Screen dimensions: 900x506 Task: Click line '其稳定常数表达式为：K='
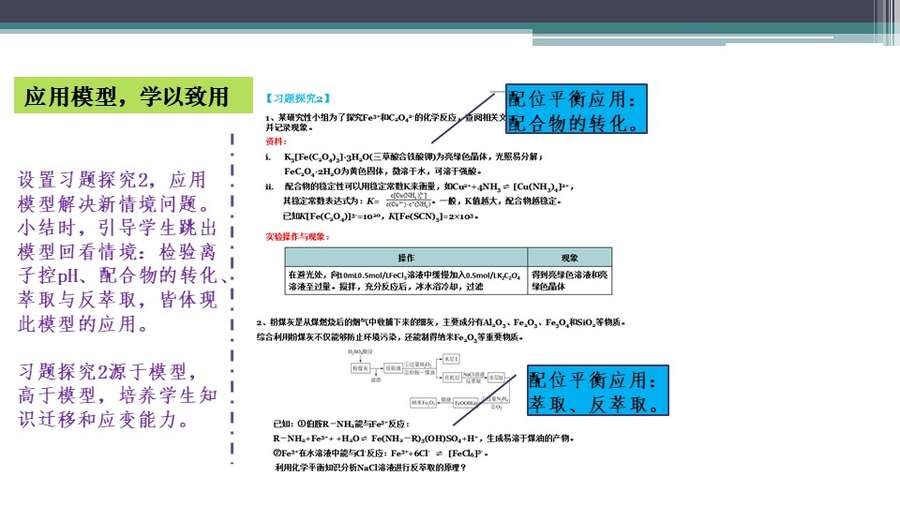422,201
